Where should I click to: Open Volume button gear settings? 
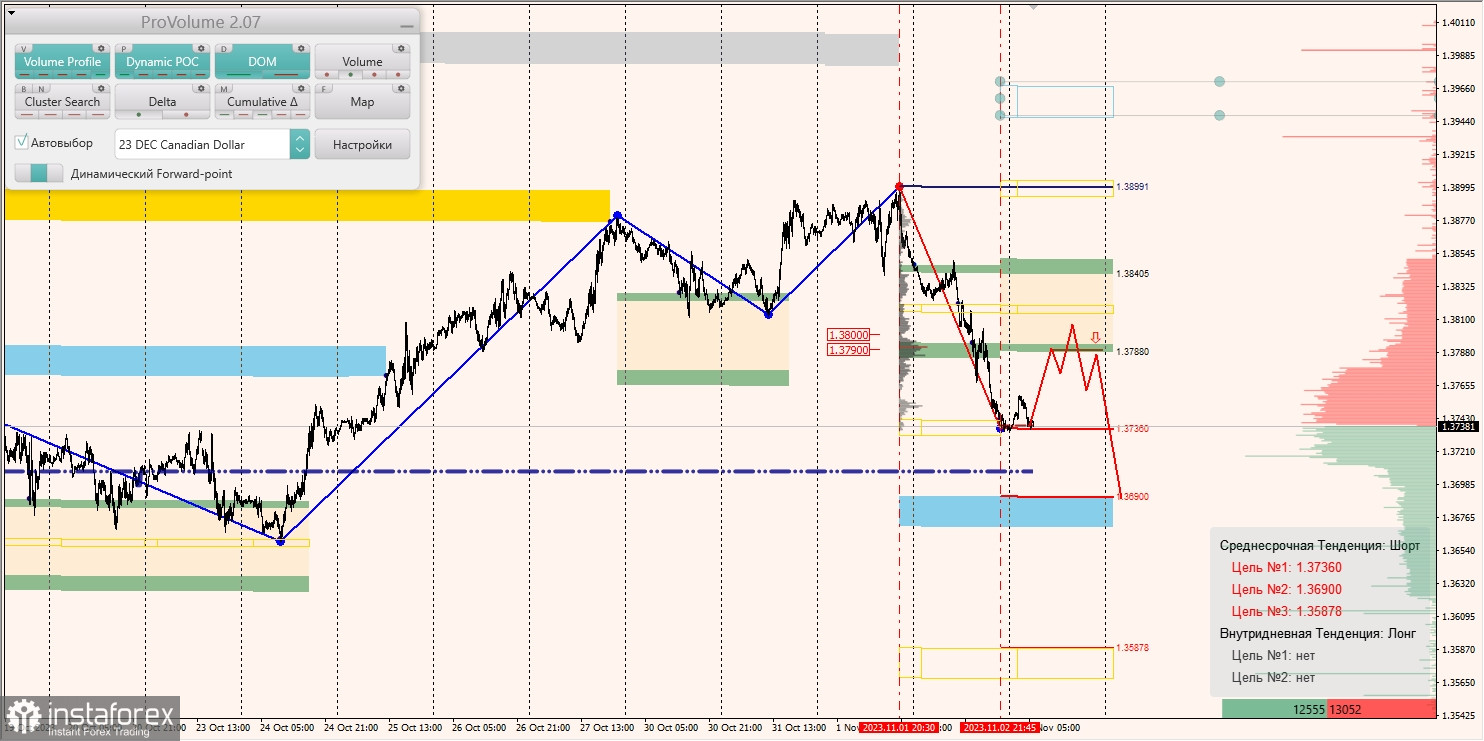(400, 48)
